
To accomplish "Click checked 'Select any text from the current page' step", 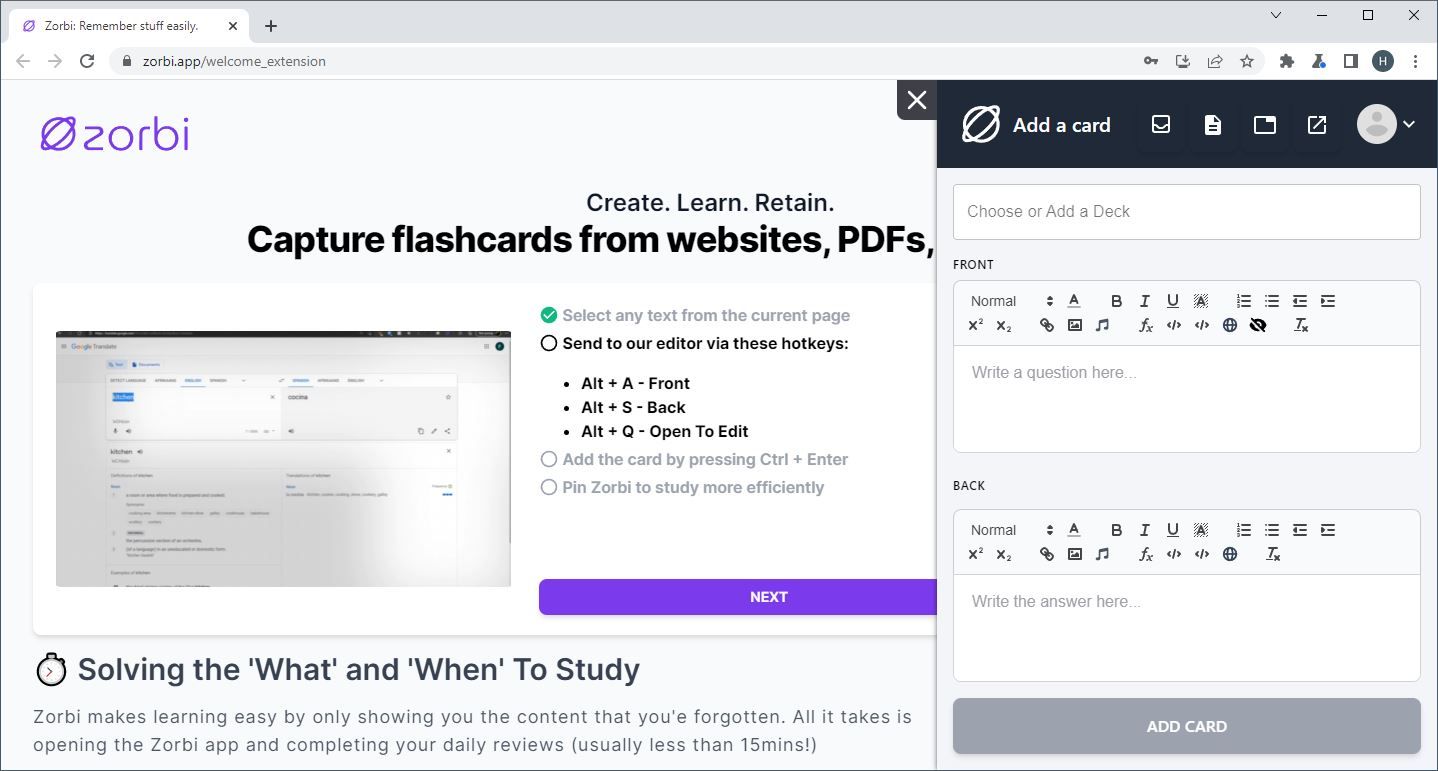I will tap(695, 315).
